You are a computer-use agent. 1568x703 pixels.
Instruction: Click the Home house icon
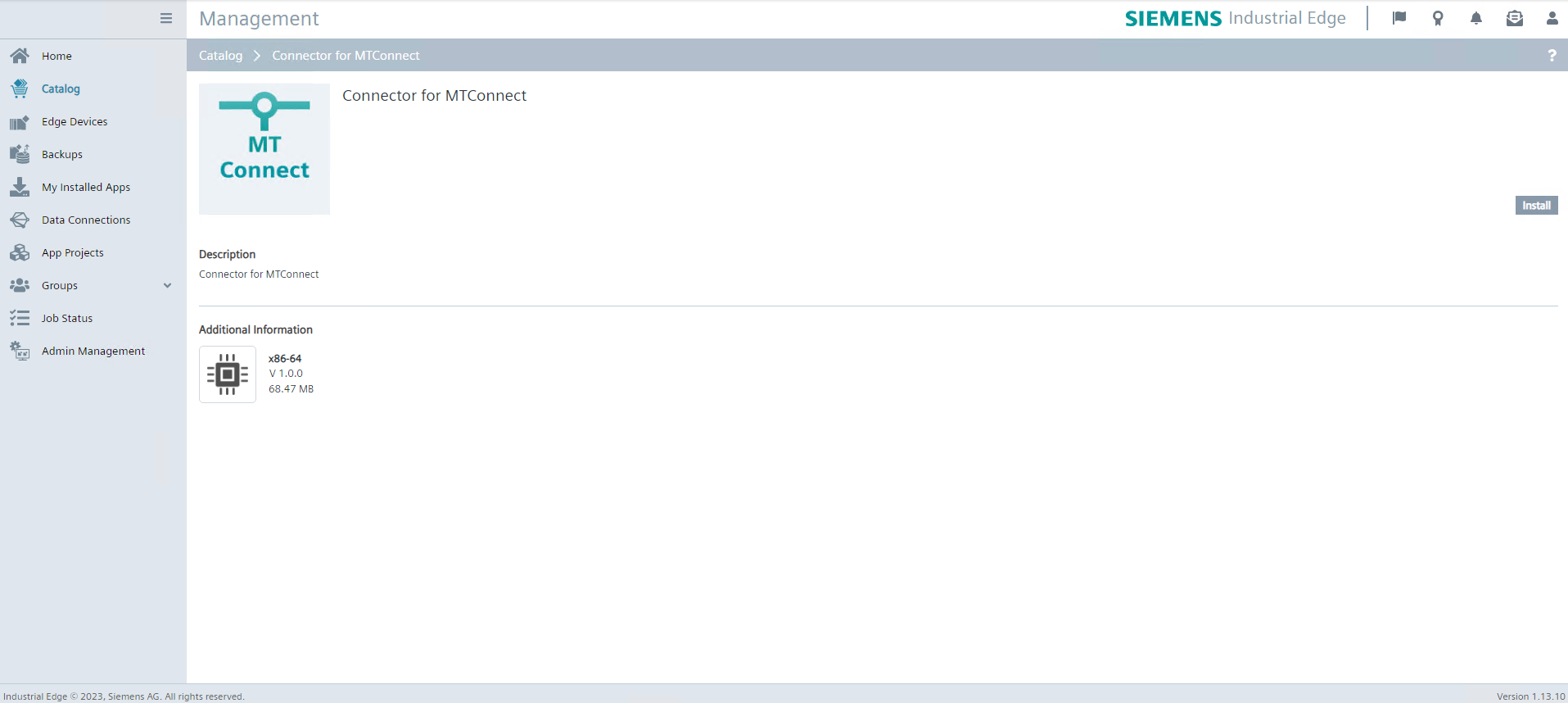(20, 56)
